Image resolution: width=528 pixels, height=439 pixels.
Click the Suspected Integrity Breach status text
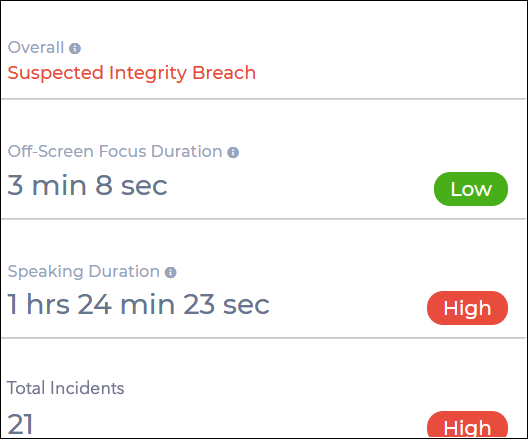coord(132,73)
